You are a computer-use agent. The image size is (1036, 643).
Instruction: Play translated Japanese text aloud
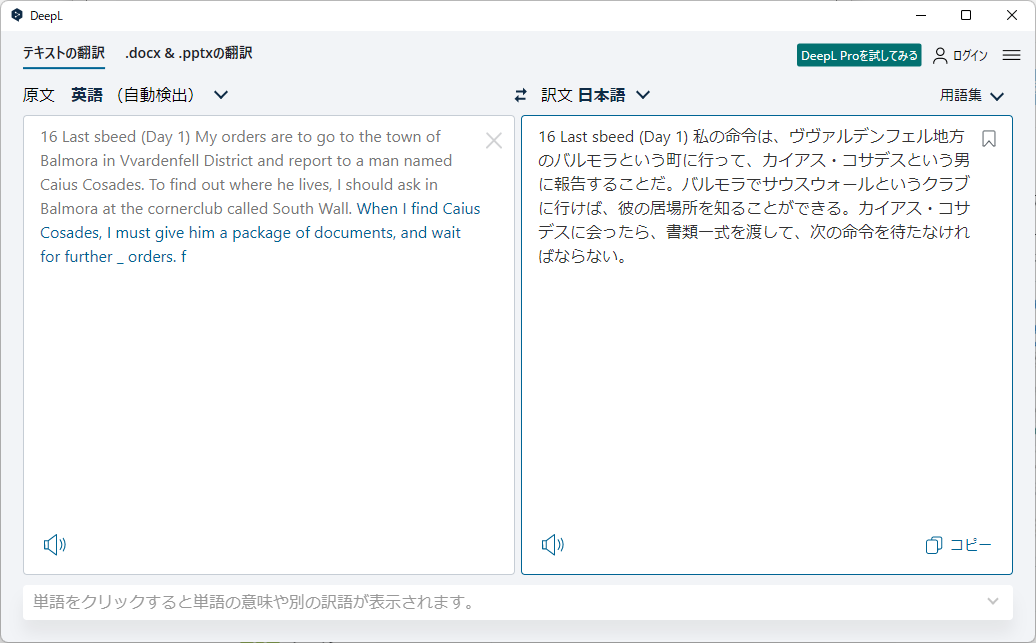[x=552, y=545]
